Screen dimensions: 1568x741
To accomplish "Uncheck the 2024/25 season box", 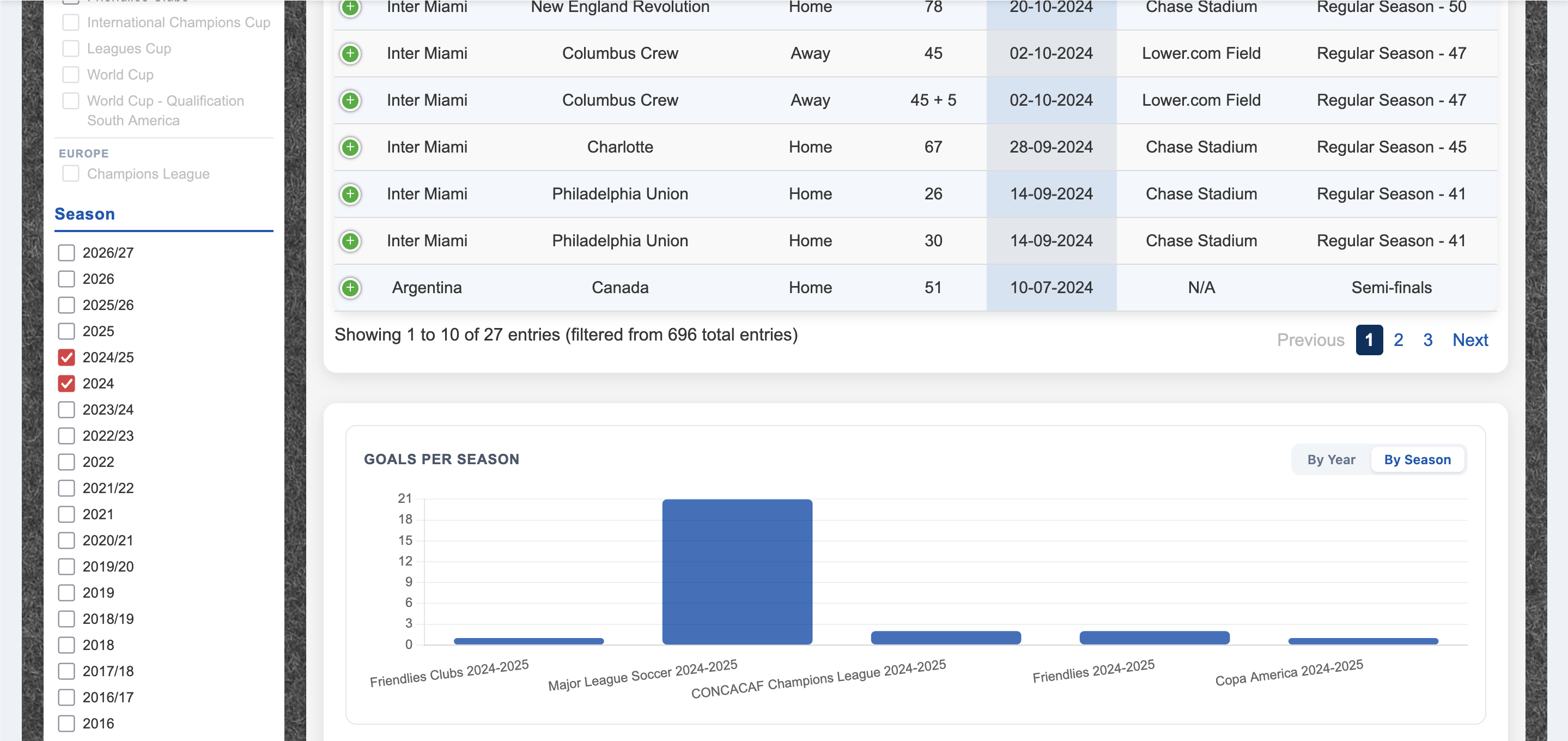I will [66, 357].
